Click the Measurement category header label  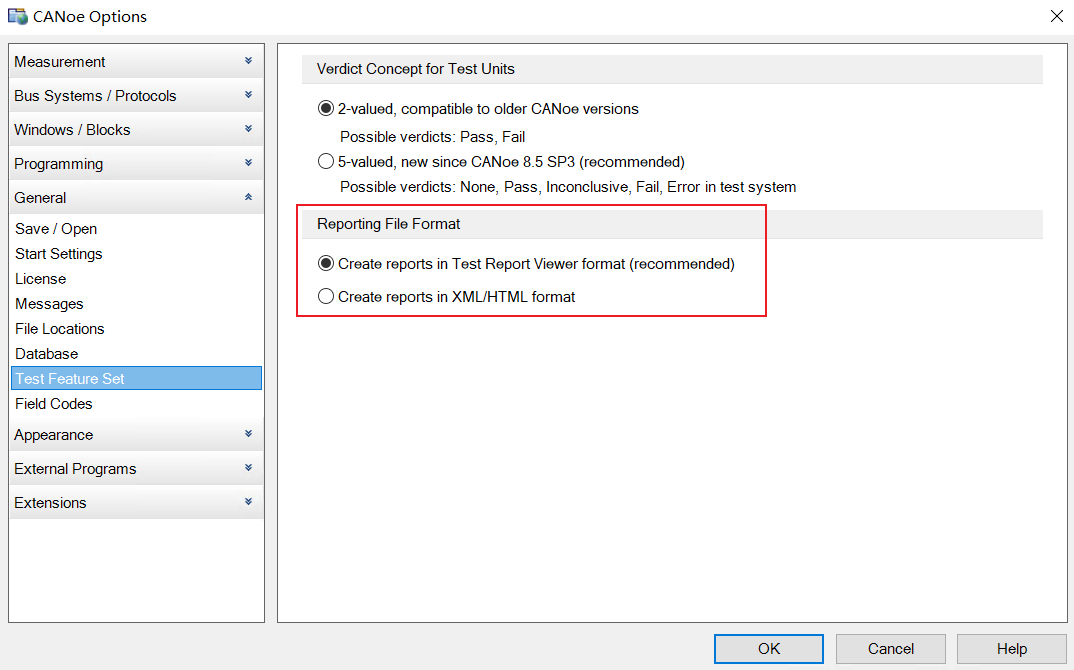click(60, 62)
